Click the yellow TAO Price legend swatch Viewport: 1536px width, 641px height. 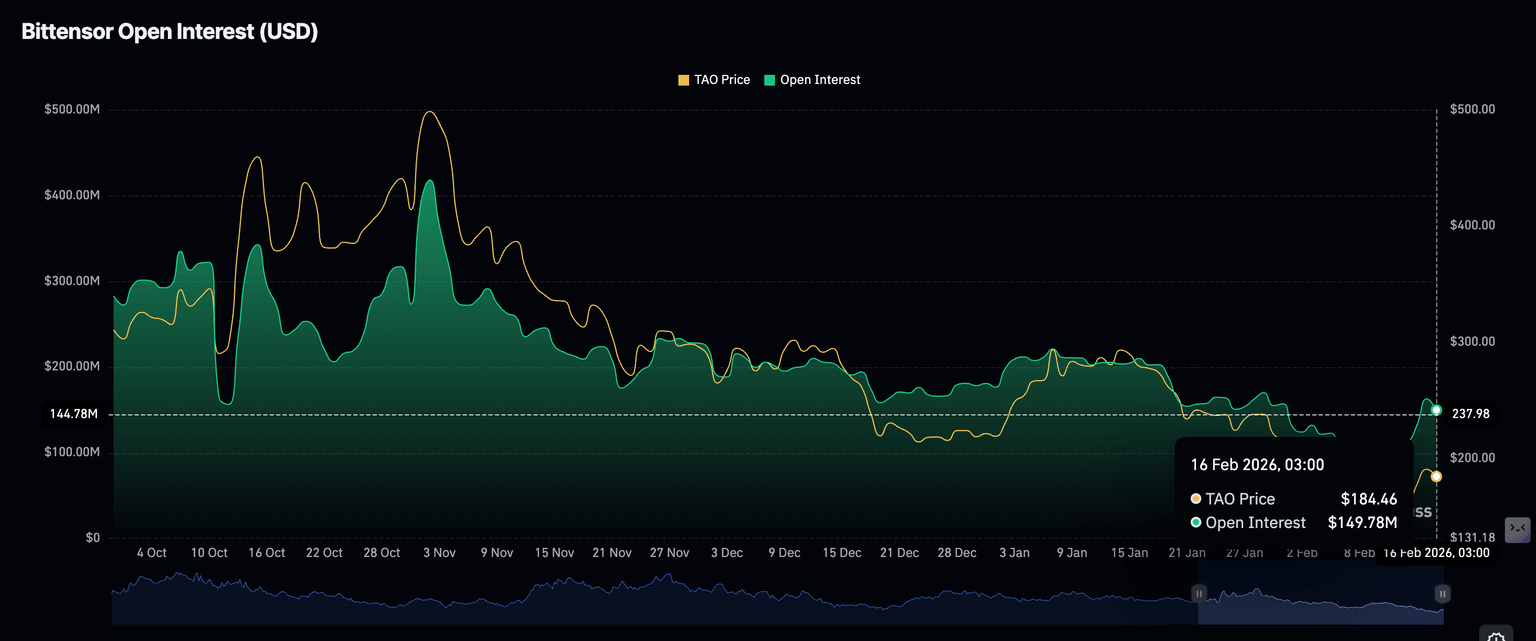[x=684, y=80]
